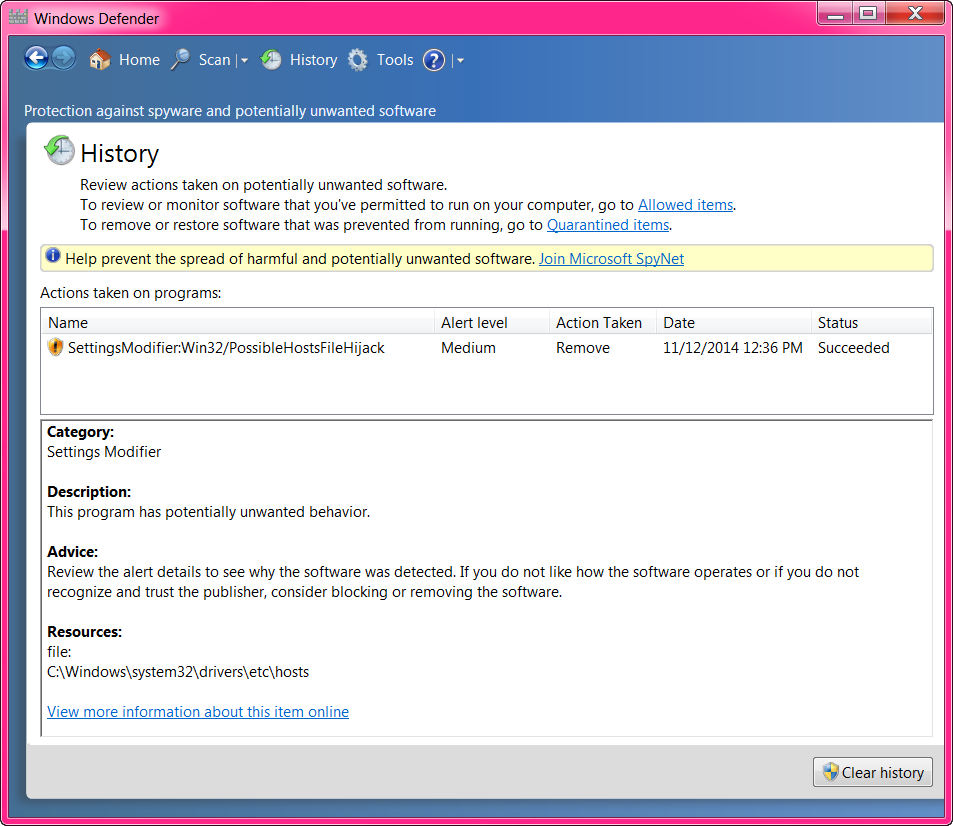953x826 pixels.
Task: Go to Home in the toolbar
Action: pyautogui.click(x=139, y=60)
